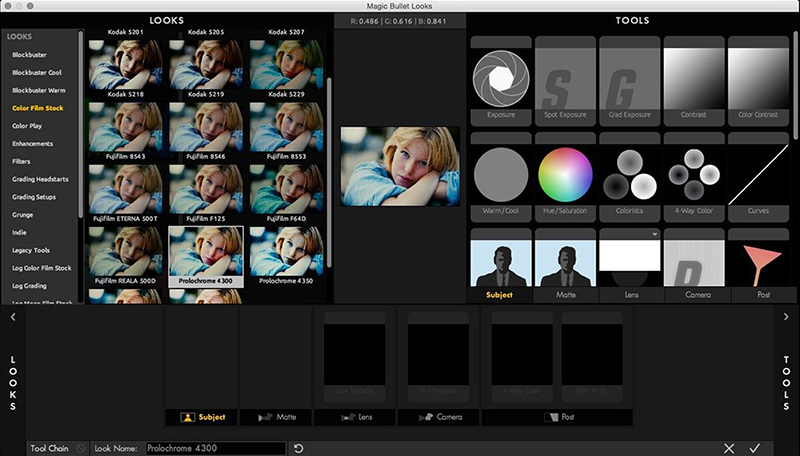This screenshot has height=456, width=800.
Task: Open Grading Setups category
Action: (x=34, y=197)
